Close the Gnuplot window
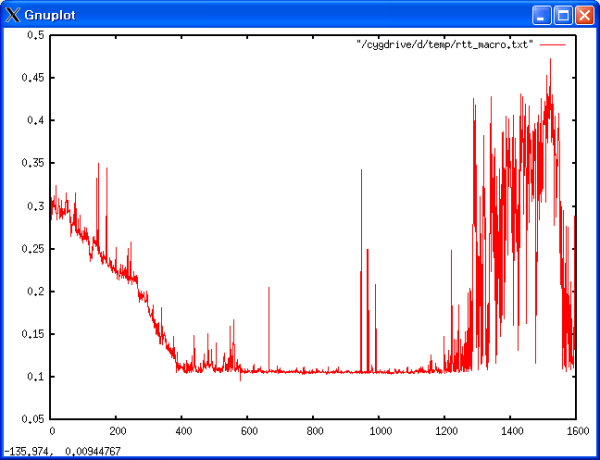The height and width of the screenshot is (460, 600). click(x=583, y=15)
